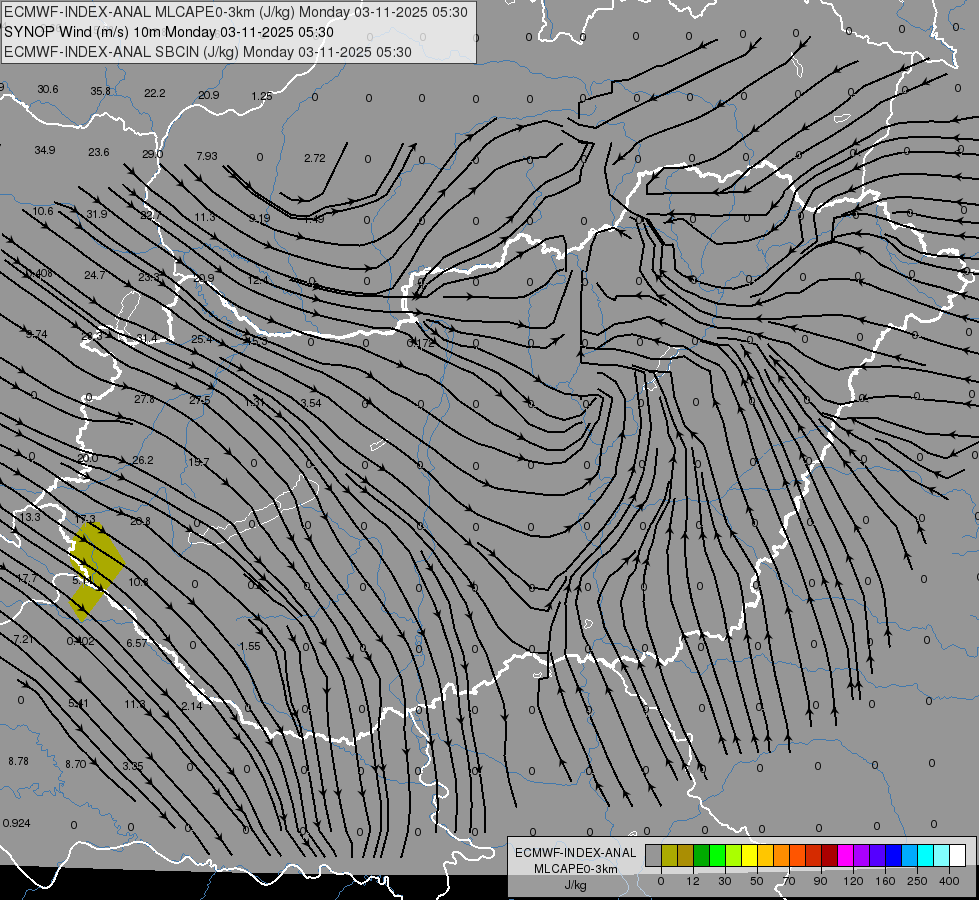The width and height of the screenshot is (979, 900).
Task: Choose the dark red legend swatch
Action: point(829,855)
